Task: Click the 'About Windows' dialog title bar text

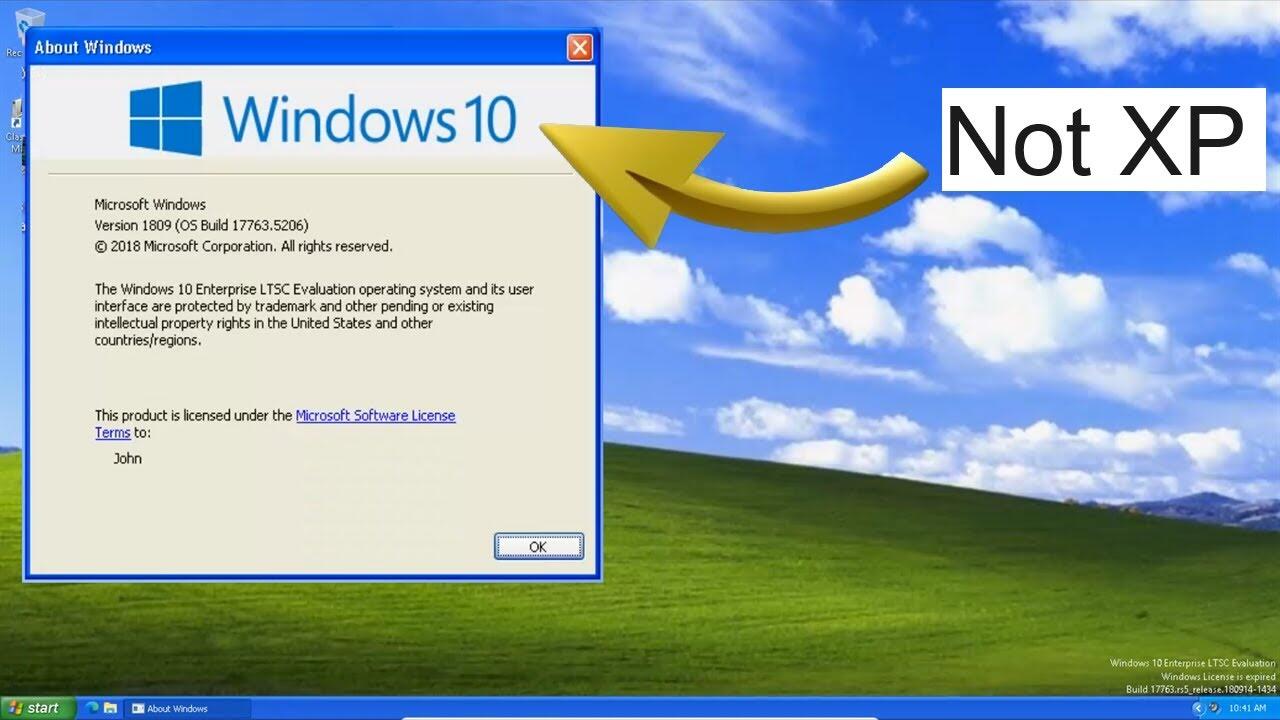Action: coord(93,47)
